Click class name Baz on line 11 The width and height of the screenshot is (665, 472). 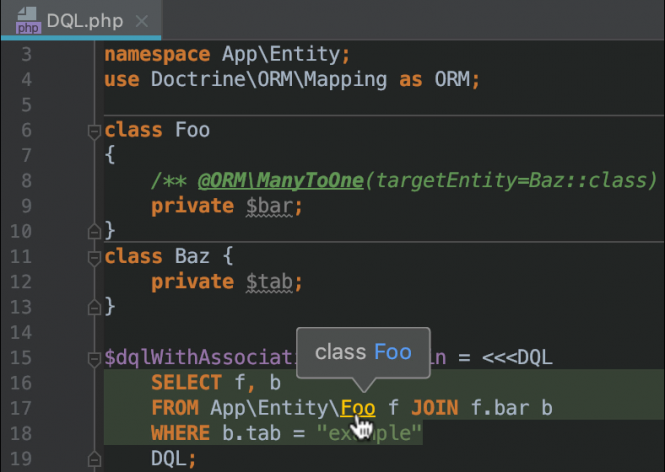click(193, 256)
